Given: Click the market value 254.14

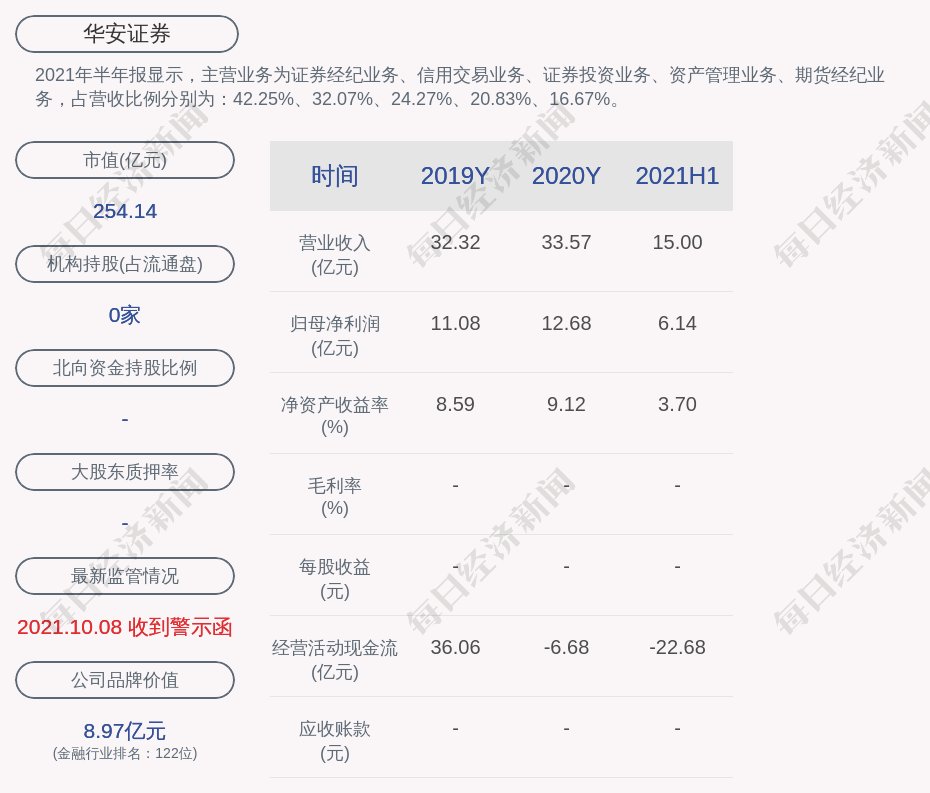Looking at the screenshot, I should pyautogui.click(x=125, y=211).
